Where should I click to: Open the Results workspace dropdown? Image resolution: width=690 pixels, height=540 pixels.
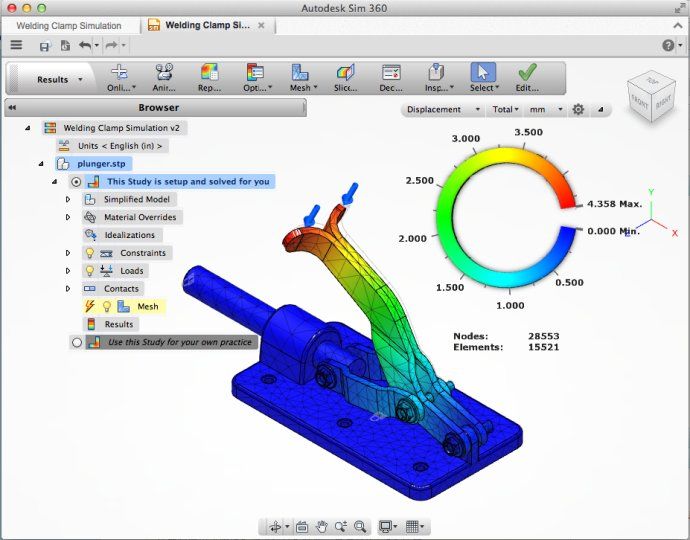pyautogui.click(x=59, y=80)
